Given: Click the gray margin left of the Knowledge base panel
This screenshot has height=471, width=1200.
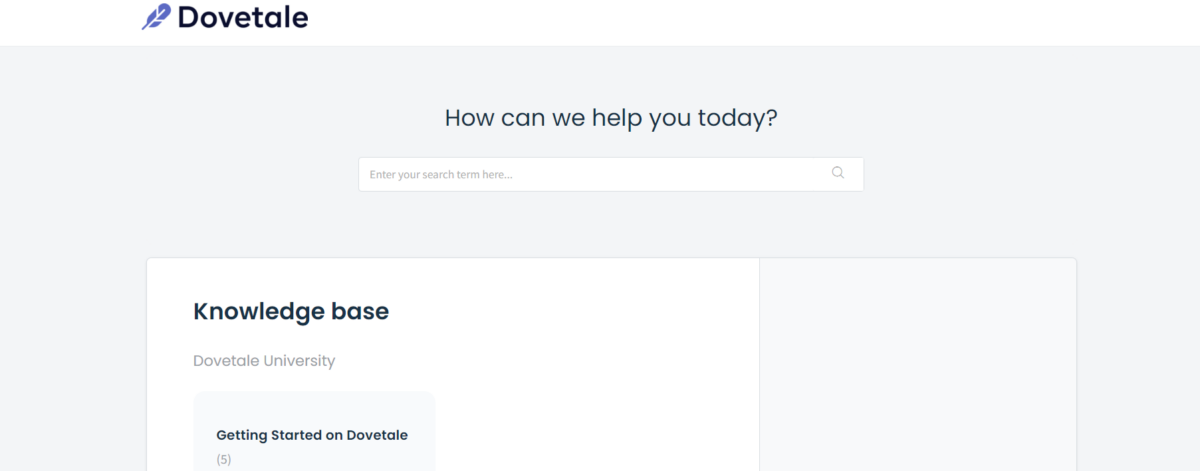Looking at the screenshot, I should [72, 365].
